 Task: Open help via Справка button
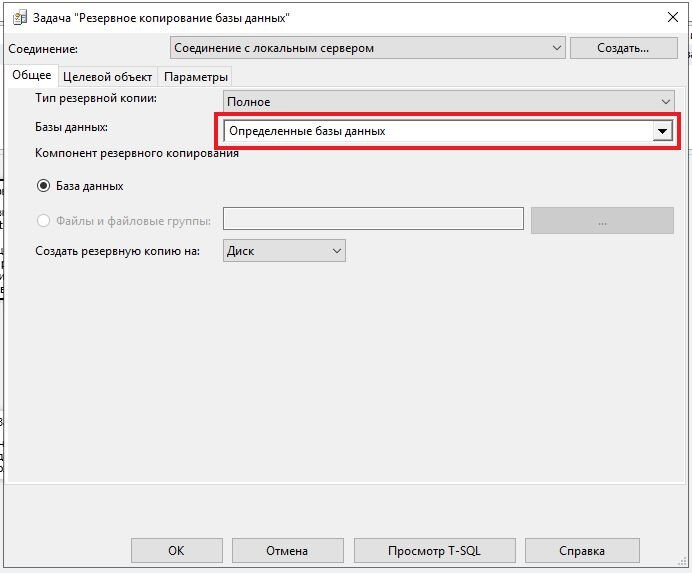pyautogui.click(x=582, y=550)
